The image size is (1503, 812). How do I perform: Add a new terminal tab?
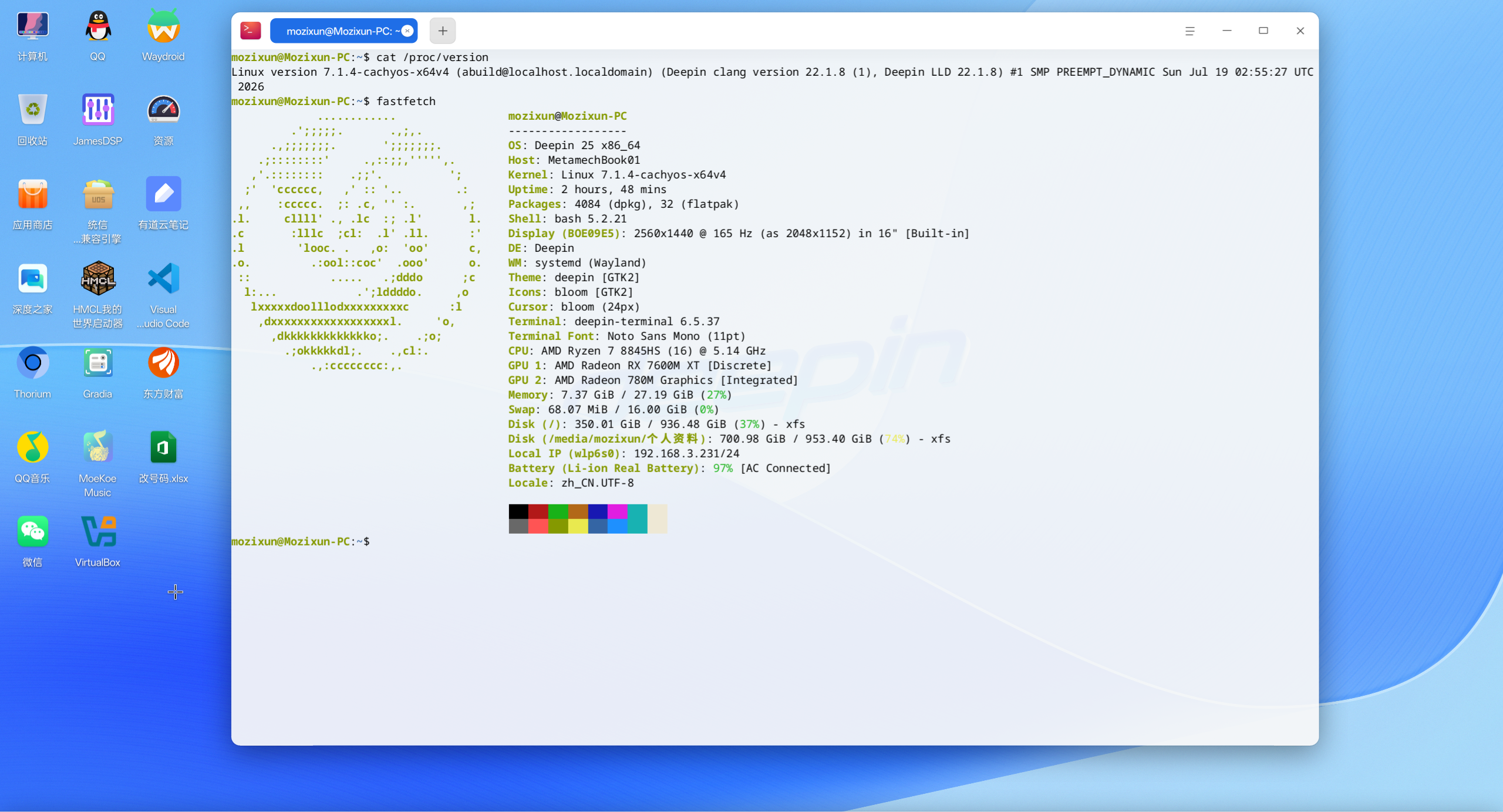443,31
